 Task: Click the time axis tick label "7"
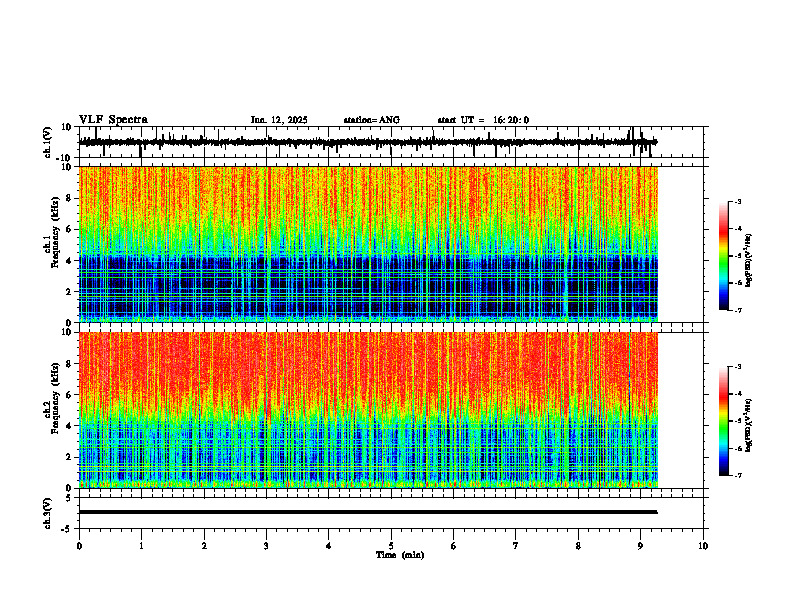point(516,546)
